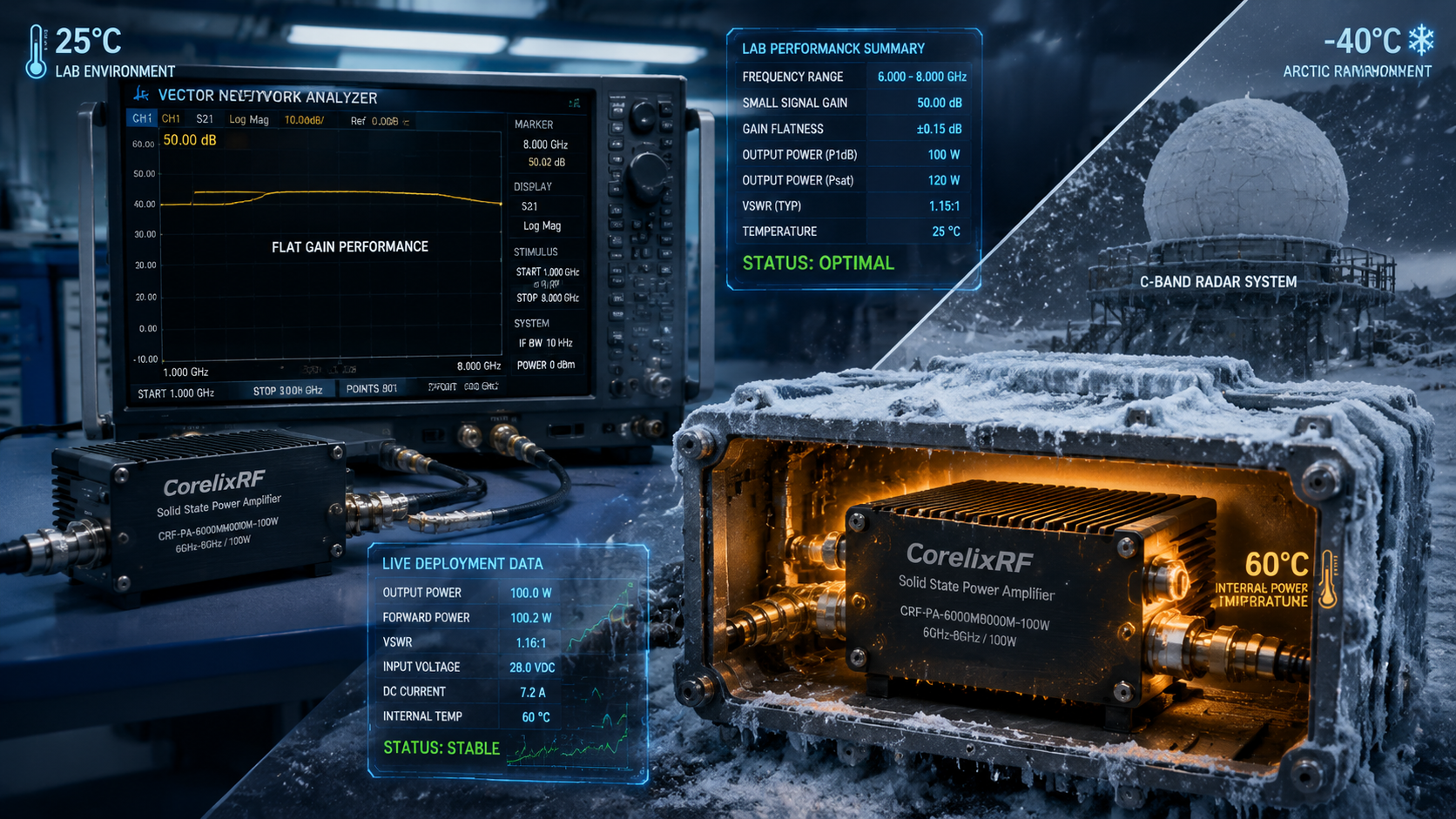Click the logo icon left of Vector Network Analyzer title
1456x819 pixels.
click(141, 94)
